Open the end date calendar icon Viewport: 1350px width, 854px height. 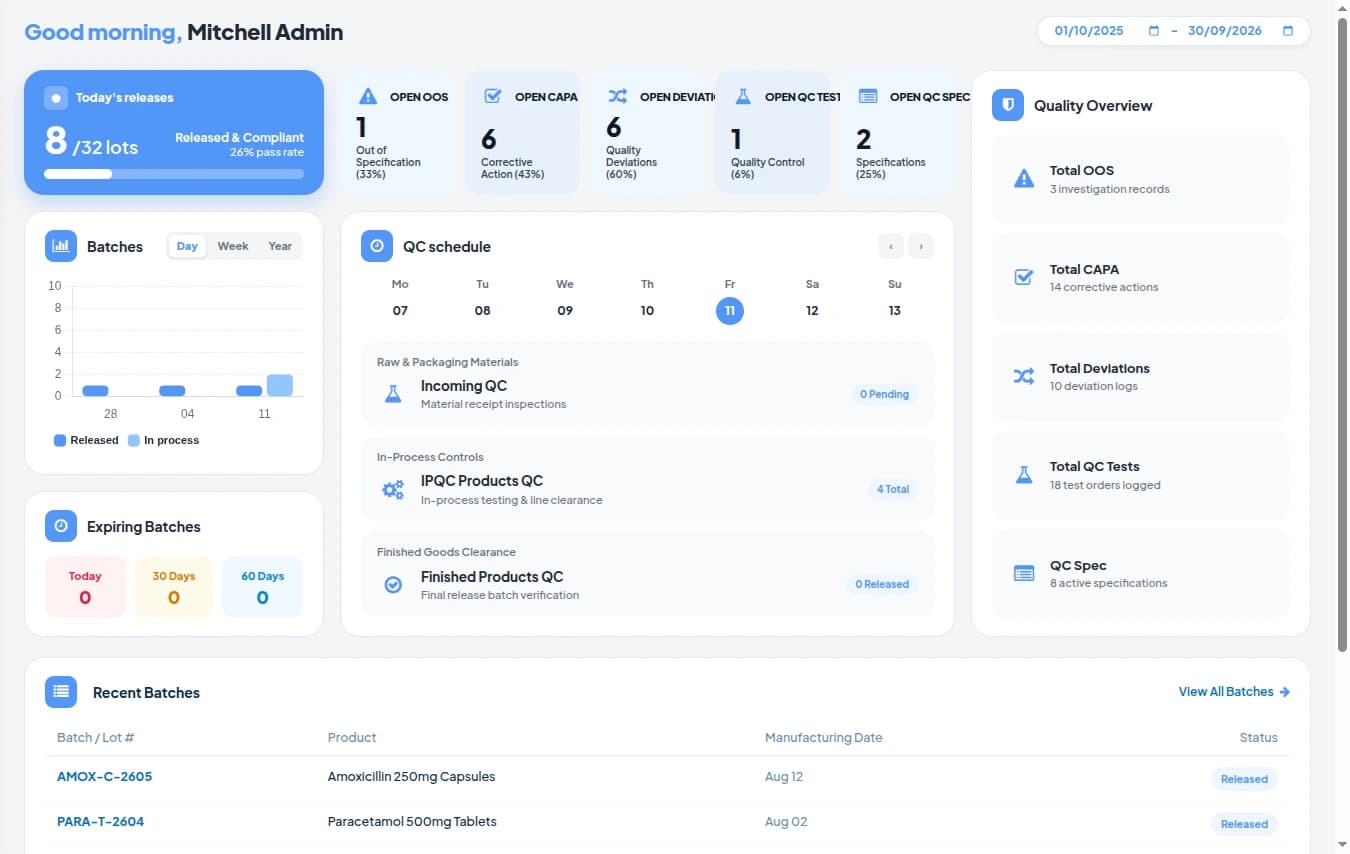click(1288, 31)
